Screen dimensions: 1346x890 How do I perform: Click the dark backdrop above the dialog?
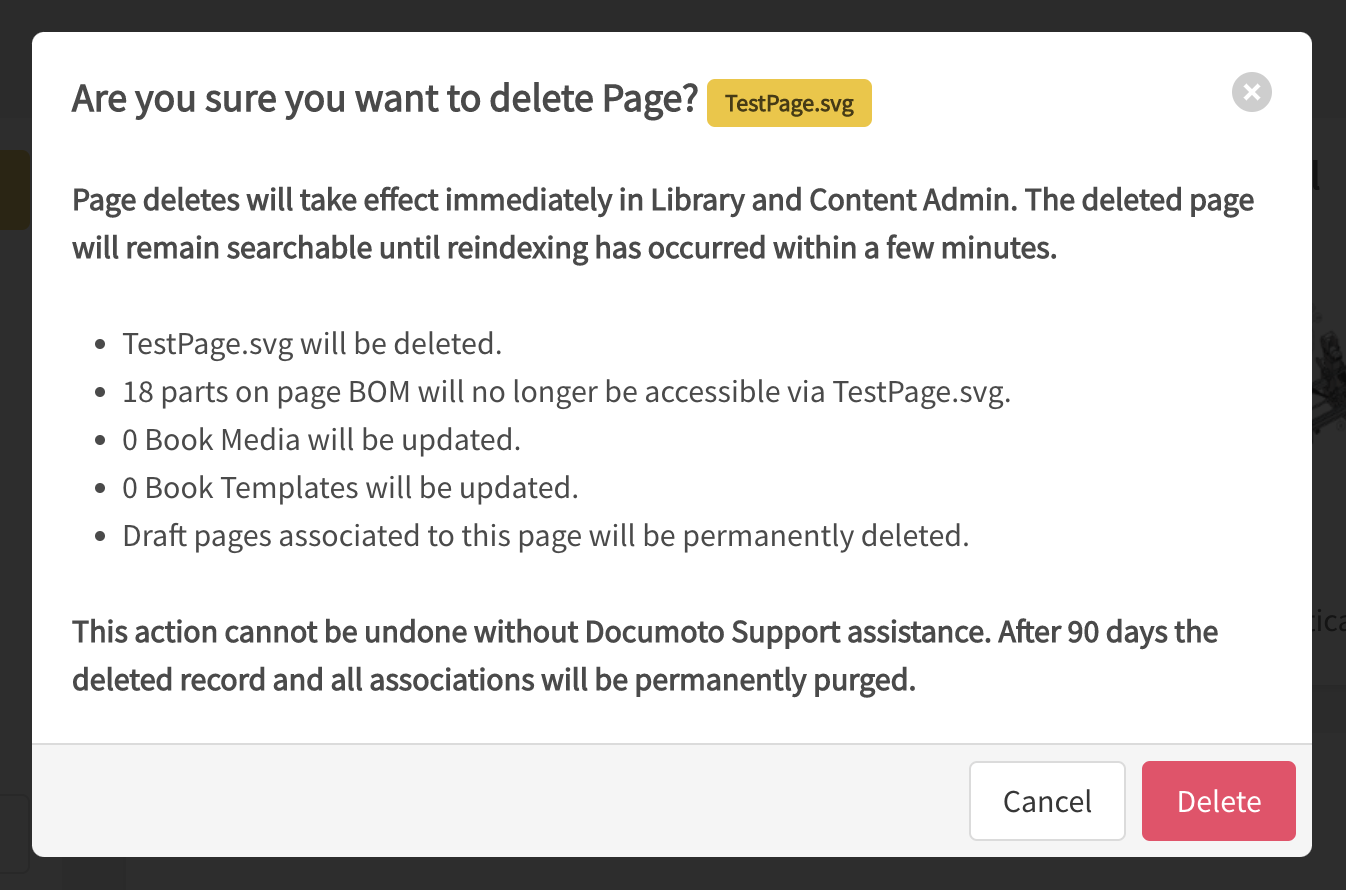click(x=672, y=14)
